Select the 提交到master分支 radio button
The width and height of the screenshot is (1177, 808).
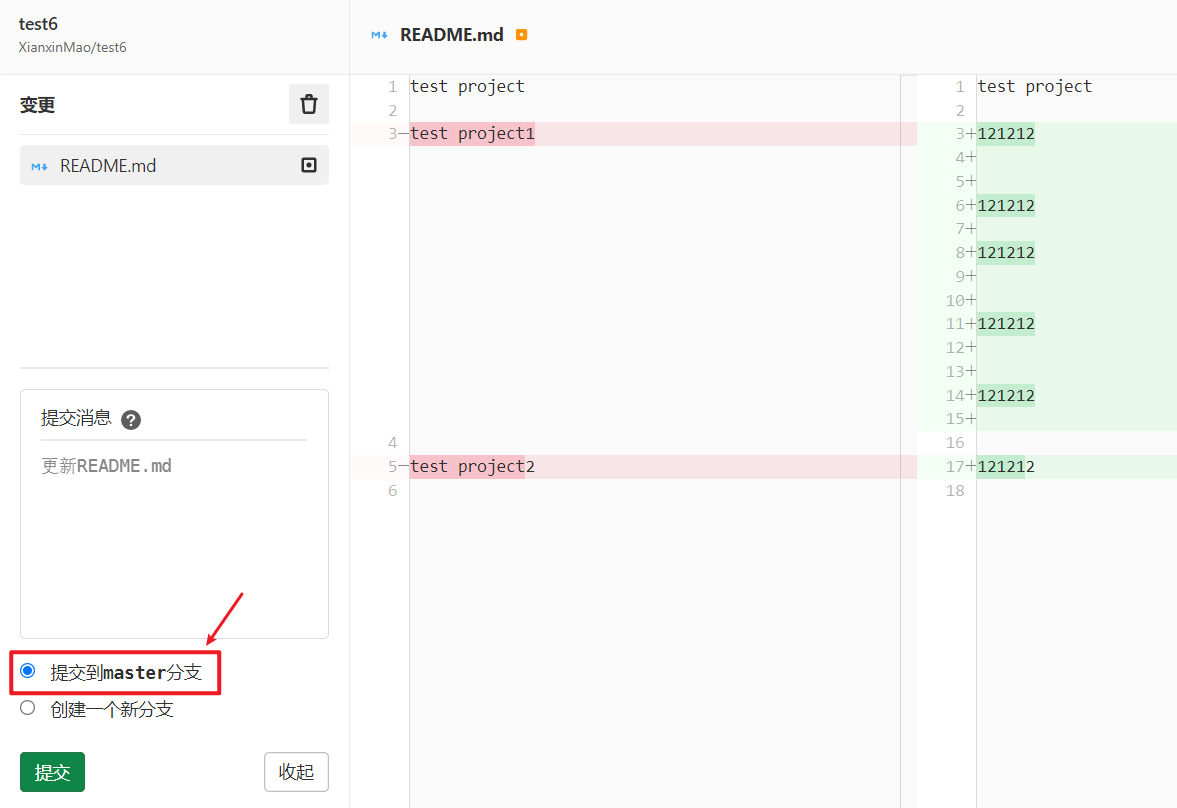[27, 672]
